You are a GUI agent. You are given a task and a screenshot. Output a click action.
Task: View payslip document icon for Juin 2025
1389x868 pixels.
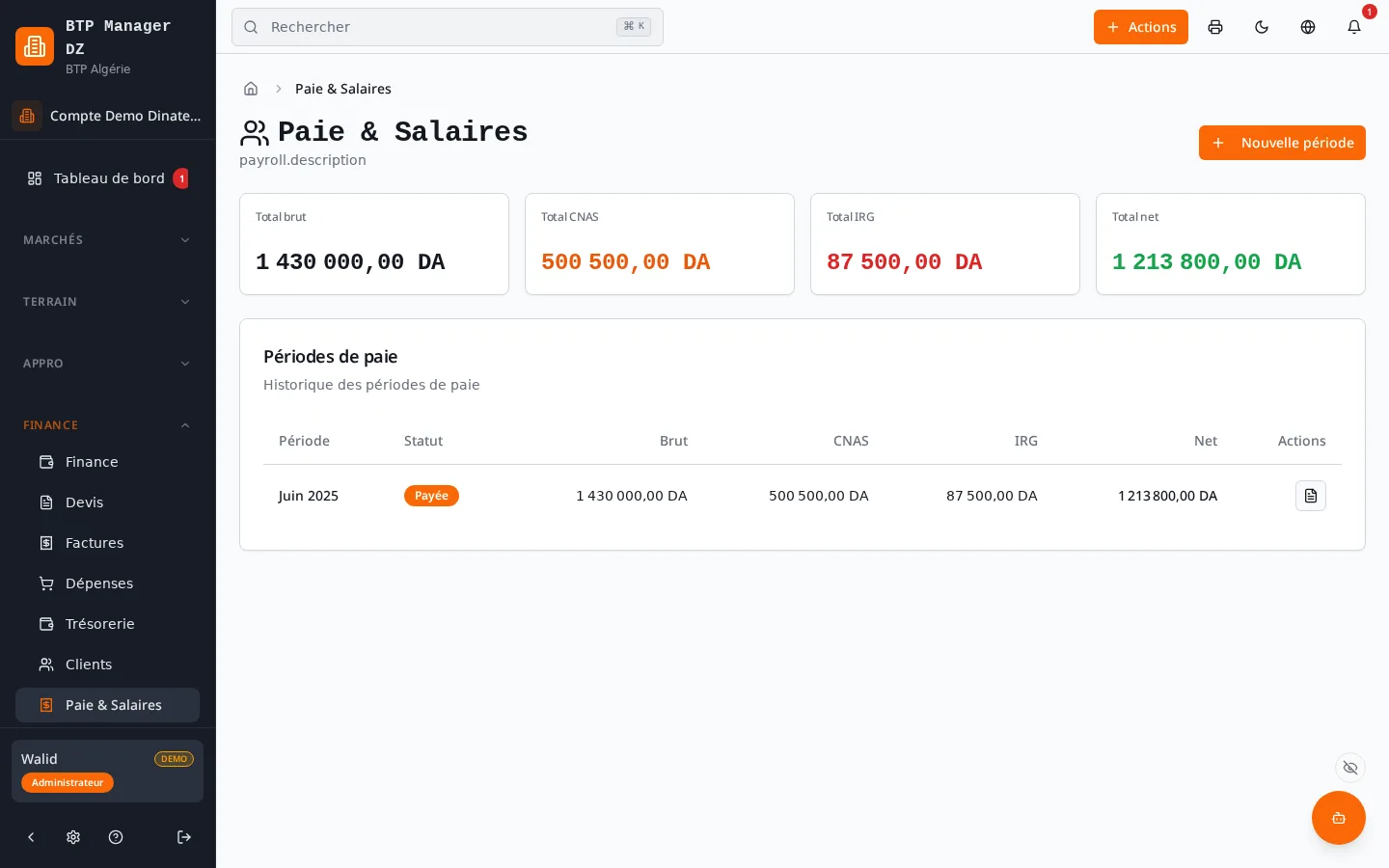coord(1311,496)
